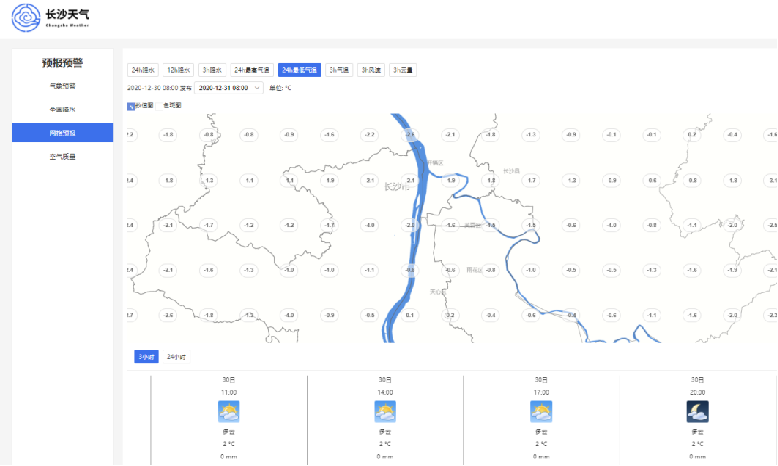Switch to the 24h降水 tab

click(143, 70)
